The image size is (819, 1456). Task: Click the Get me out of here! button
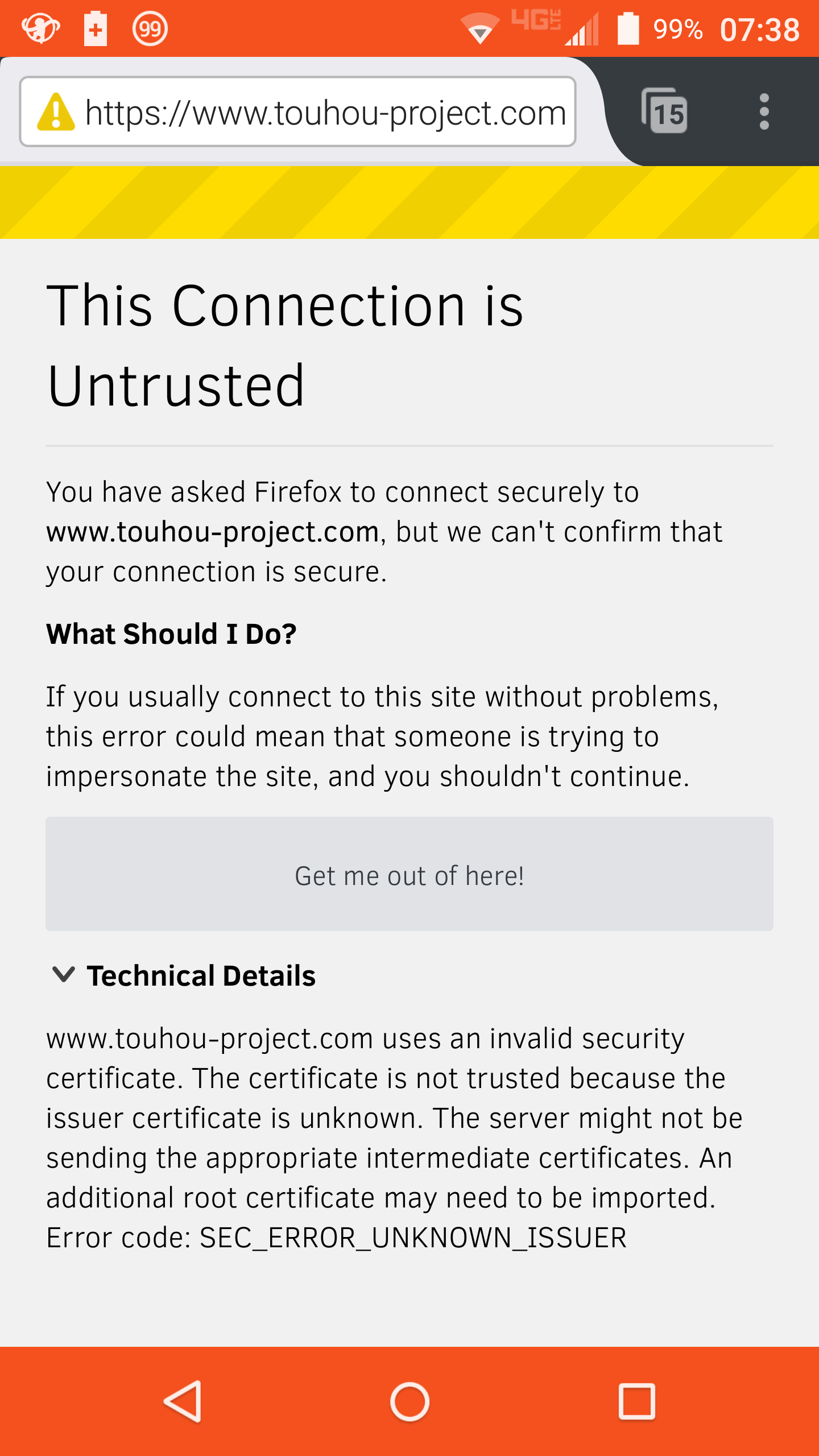coord(409,874)
